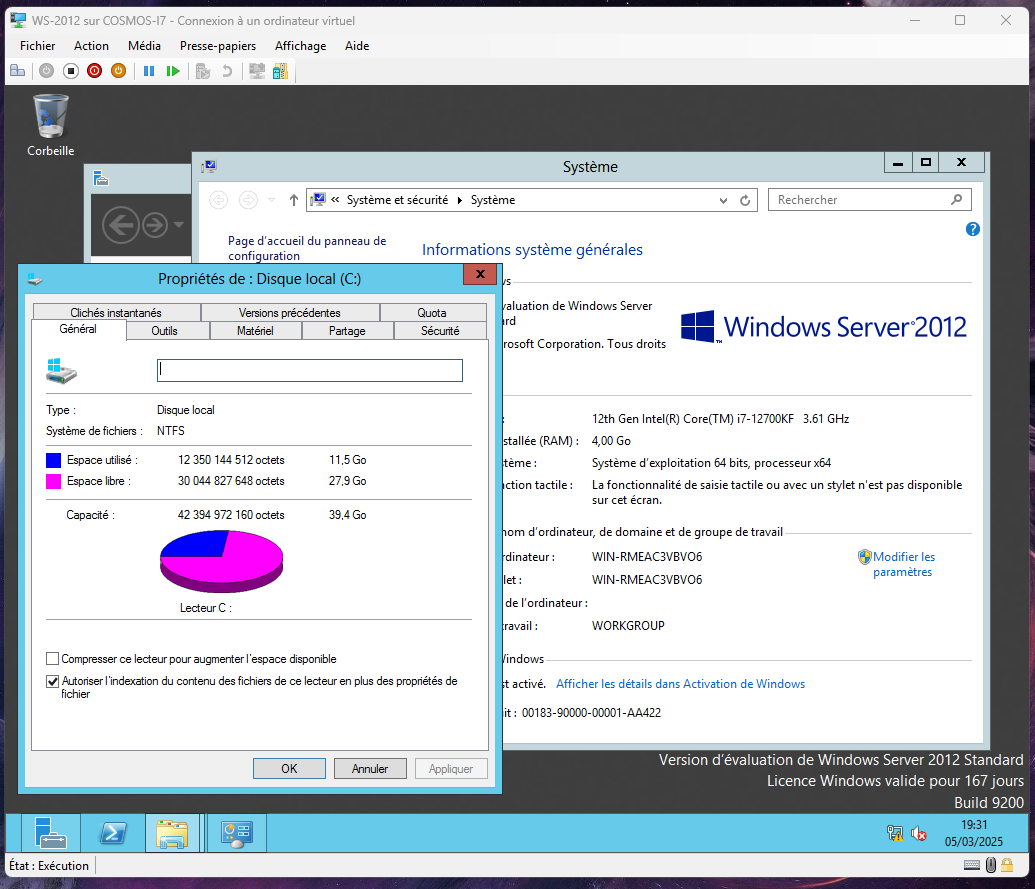Viewport: 1035px width, 889px height.
Task: Click the drive label text field
Action: tap(310, 371)
